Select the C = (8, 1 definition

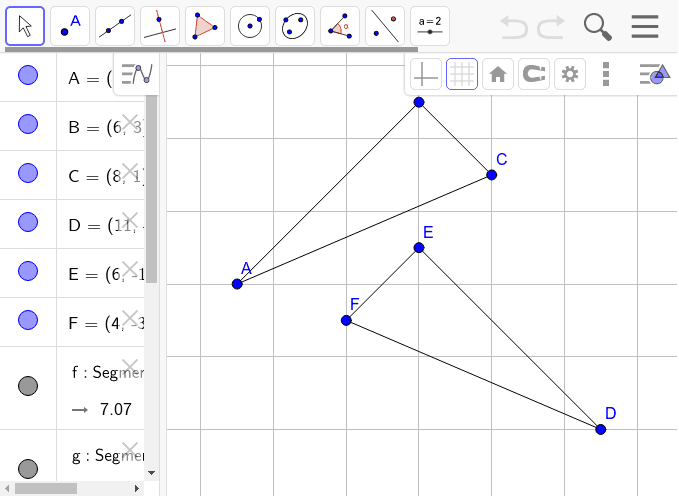click(x=106, y=176)
